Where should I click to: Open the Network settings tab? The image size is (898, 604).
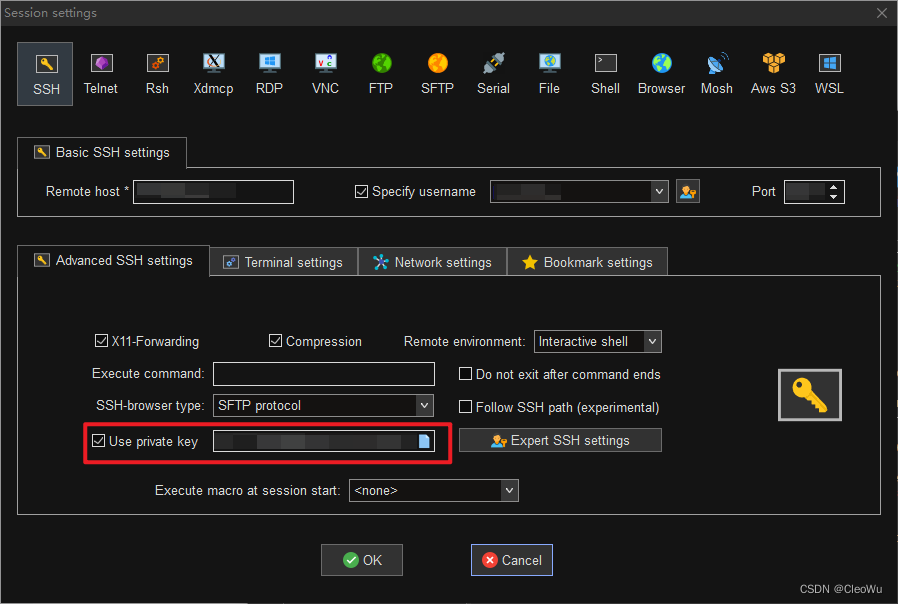tap(433, 262)
